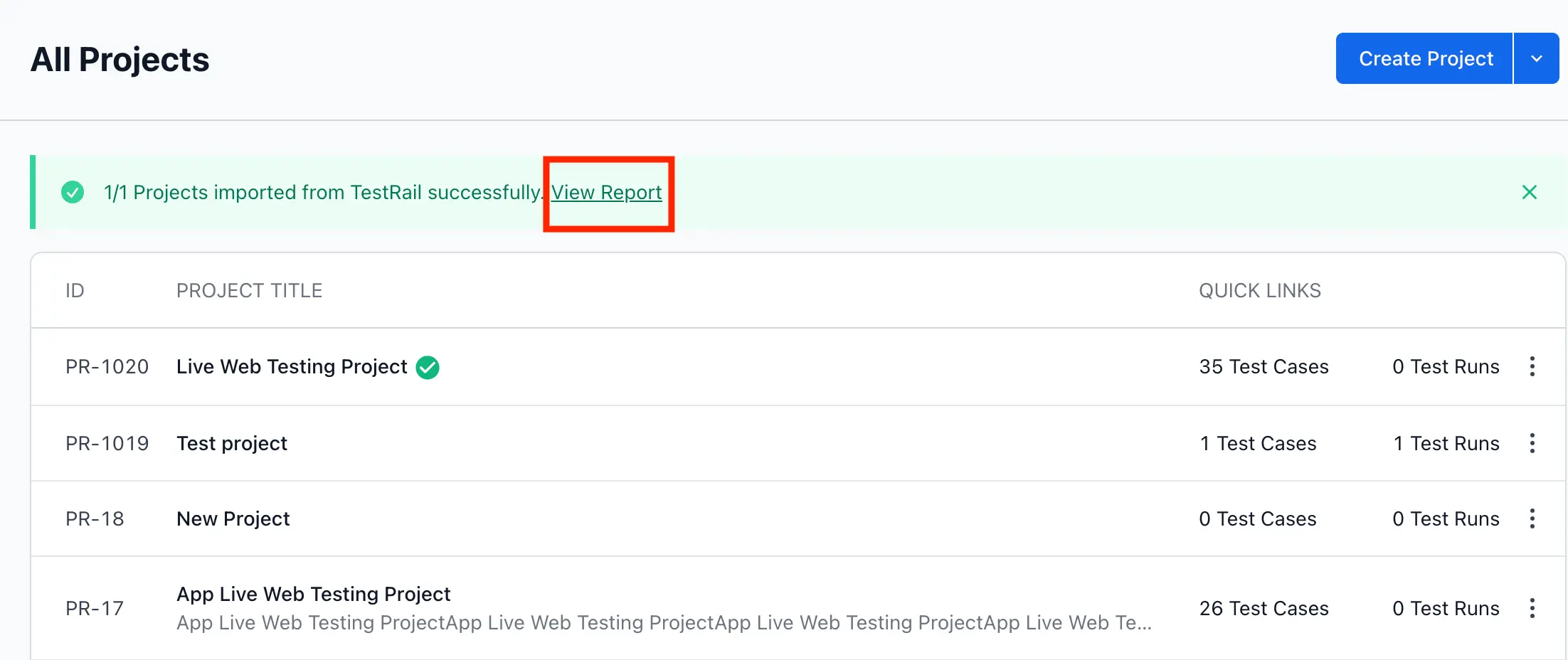Screen dimensions: 1568x660
Task: Click the green success checkmark in banner
Action: 73,192
